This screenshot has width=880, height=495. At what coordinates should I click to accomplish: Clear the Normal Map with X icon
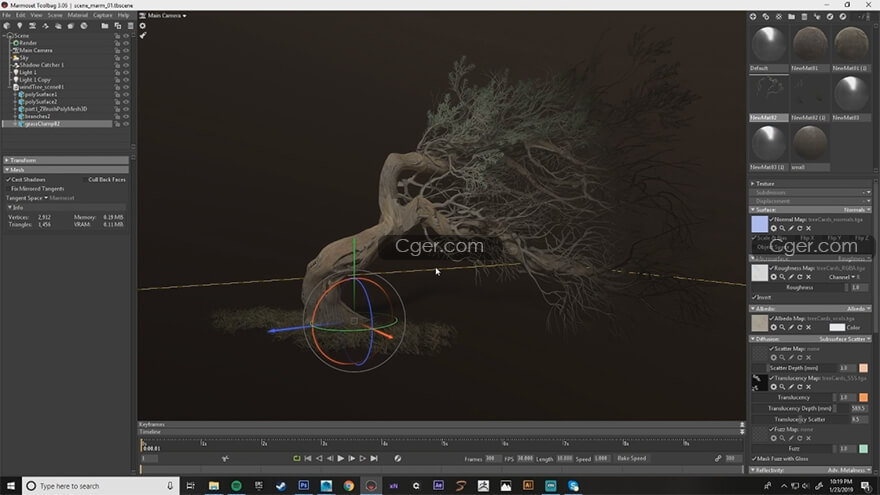point(809,228)
